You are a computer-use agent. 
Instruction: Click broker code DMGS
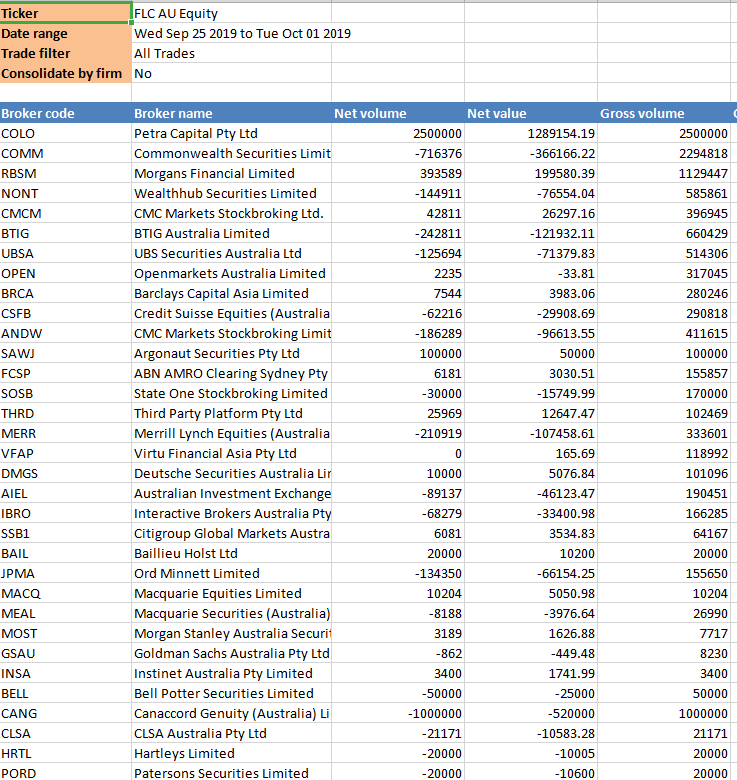coord(66,473)
